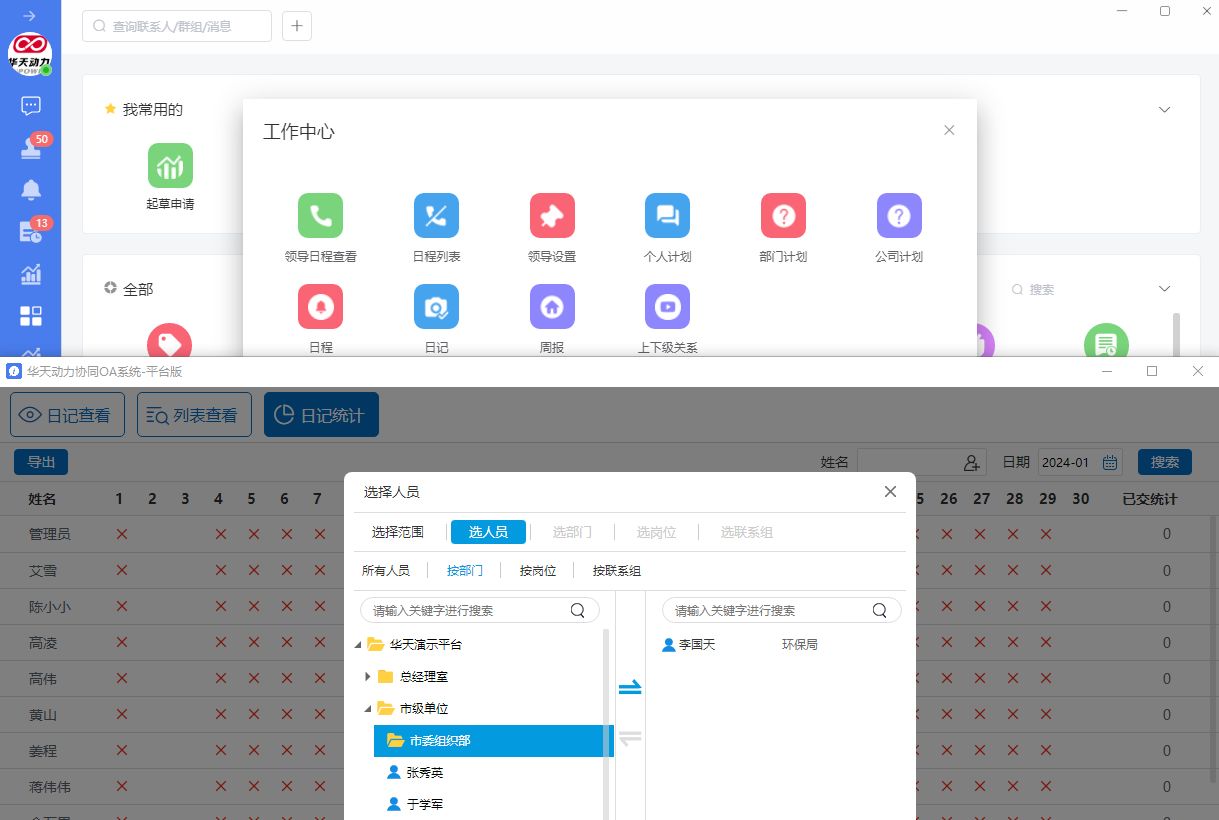
Task: Click the add-person icon in 姓名 field
Action: (971, 463)
